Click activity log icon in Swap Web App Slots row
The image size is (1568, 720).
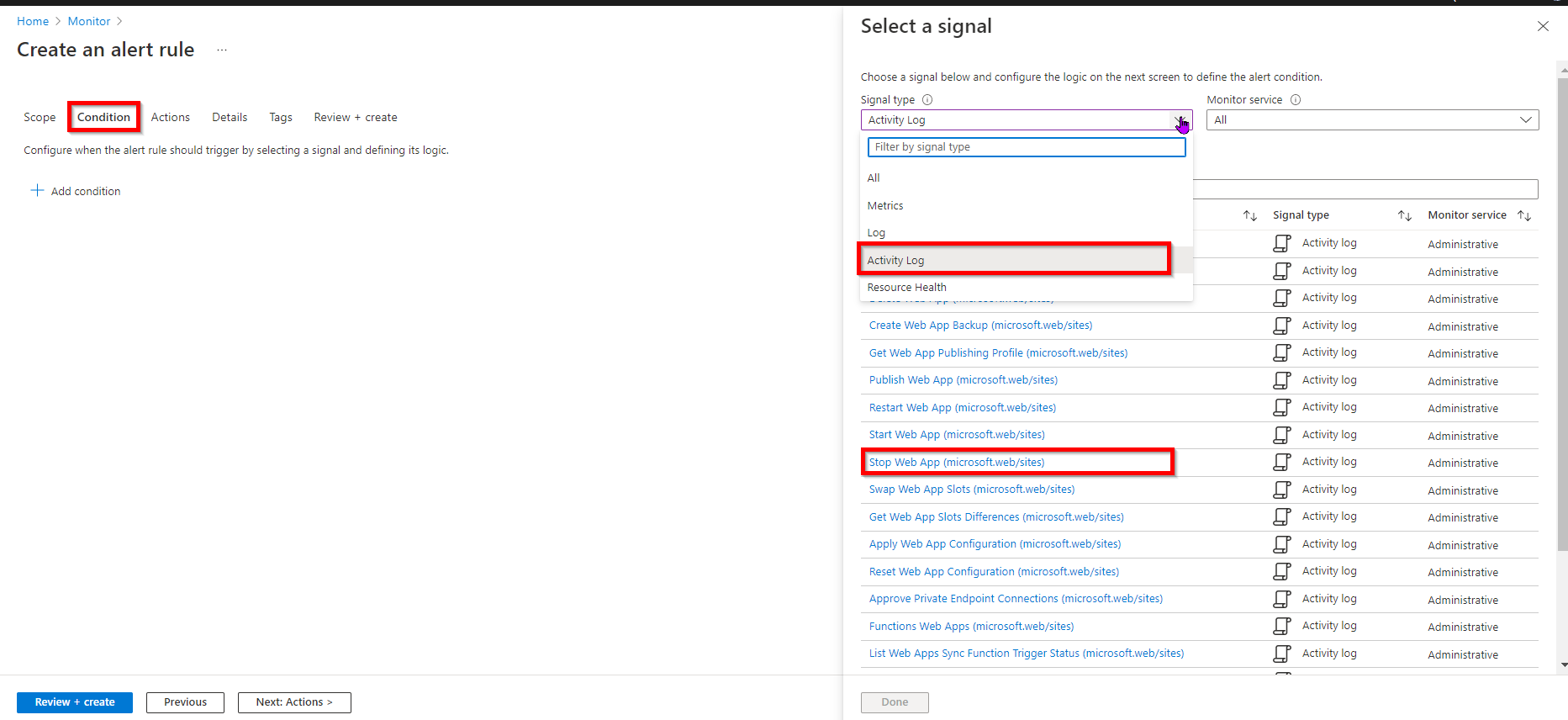click(x=1282, y=490)
